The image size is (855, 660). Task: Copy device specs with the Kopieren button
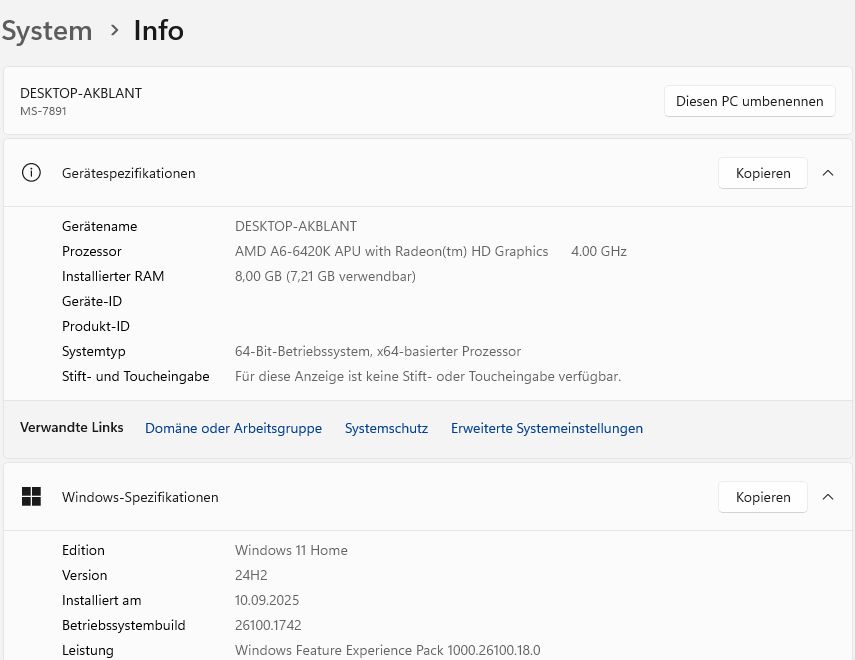762,173
